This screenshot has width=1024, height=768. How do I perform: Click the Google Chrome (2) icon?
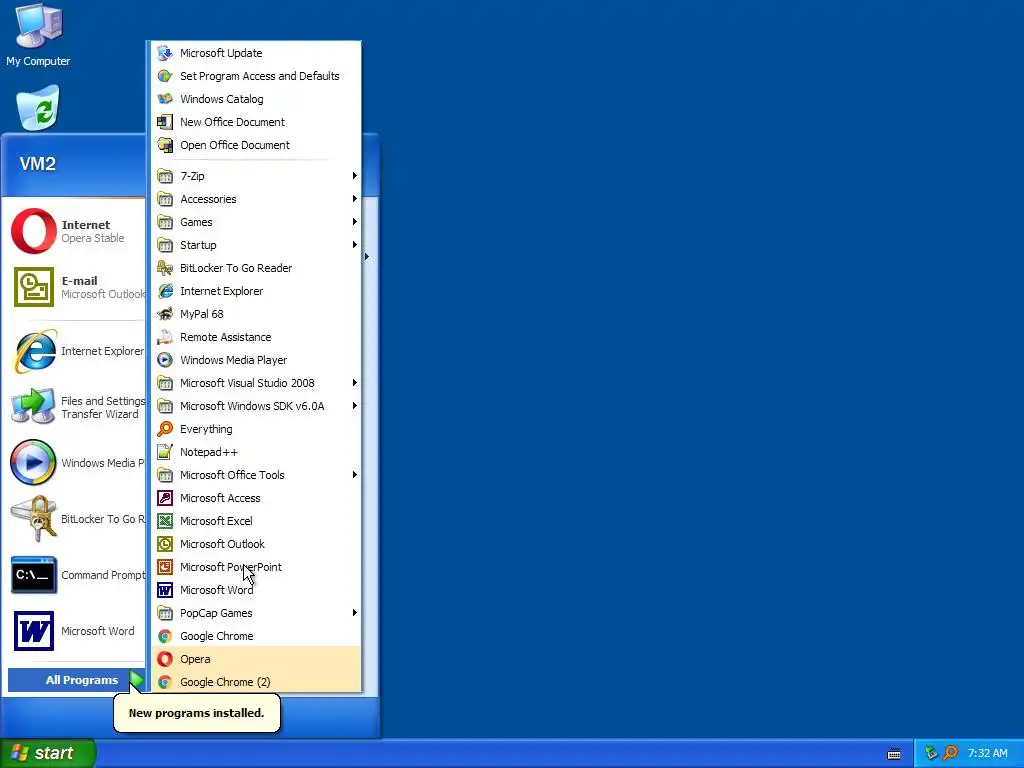tap(165, 682)
